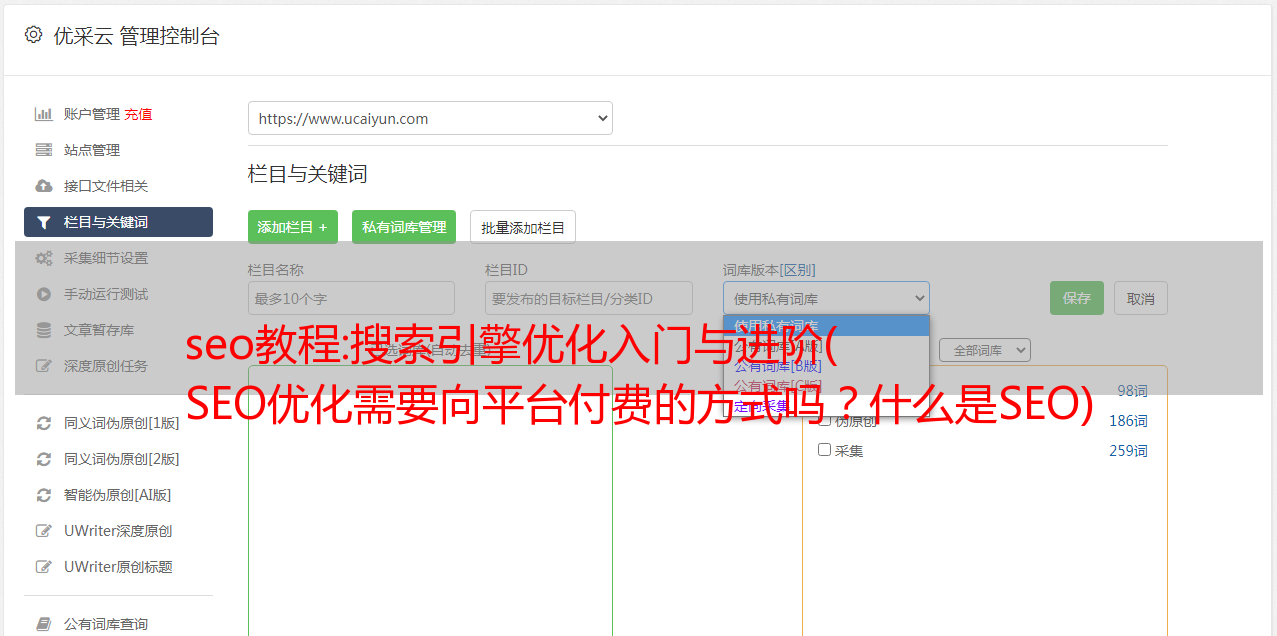Click the [区别] link next to 词库版本
Screen dimensions: 1277x636
(799, 270)
